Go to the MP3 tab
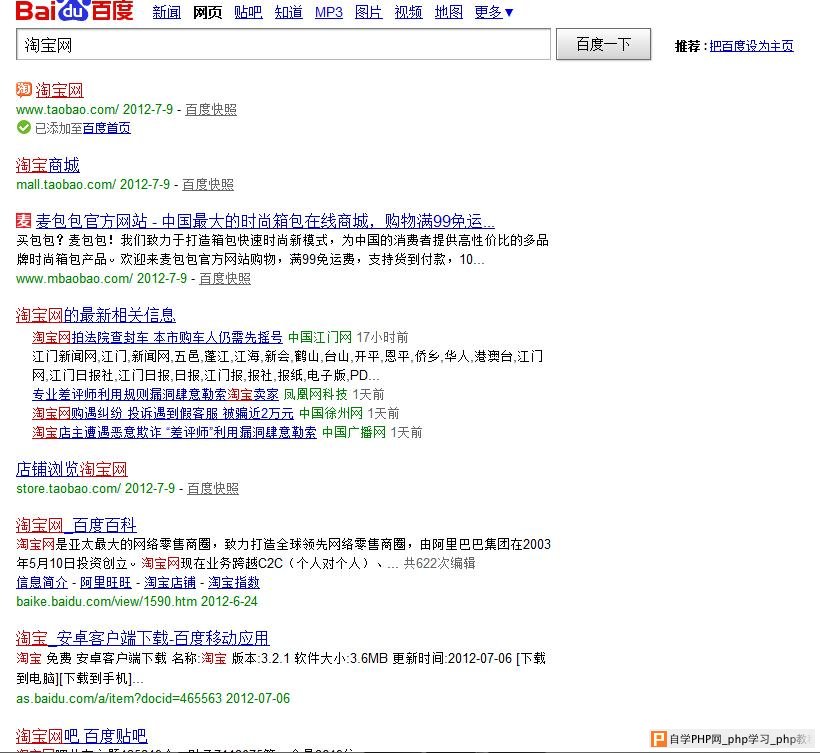This screenshot has width=820, height=753. click(328, 12)
